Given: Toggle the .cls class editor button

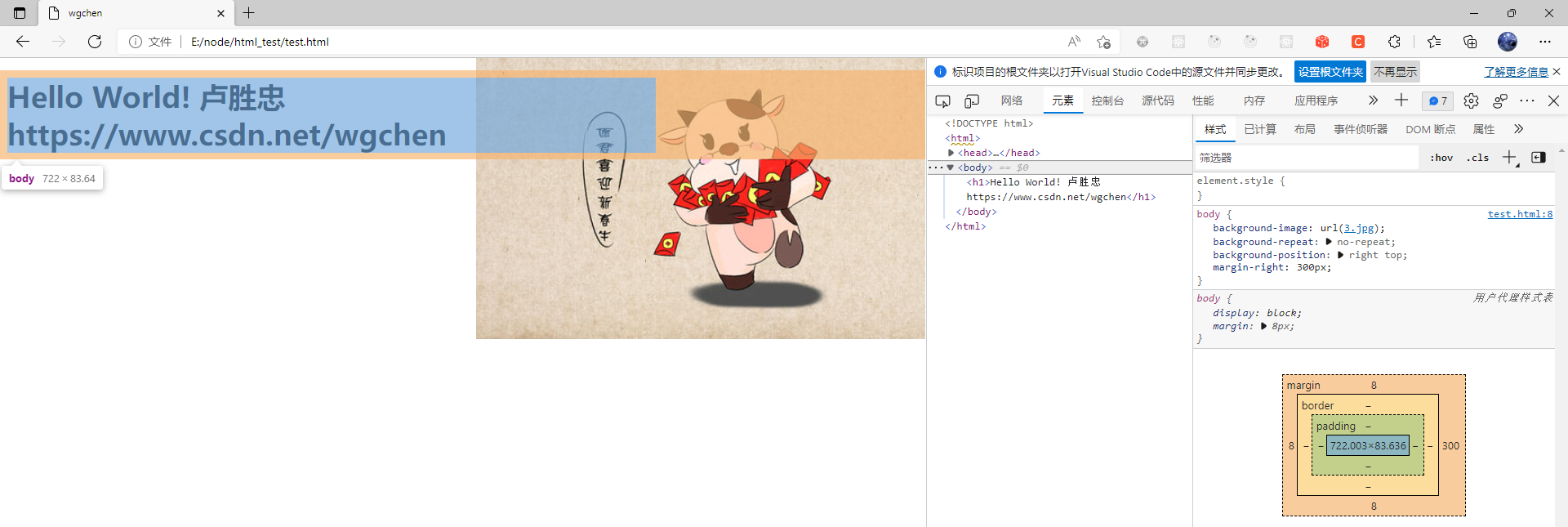Looking at the screenshot, I should click(x=1477, y=158).
